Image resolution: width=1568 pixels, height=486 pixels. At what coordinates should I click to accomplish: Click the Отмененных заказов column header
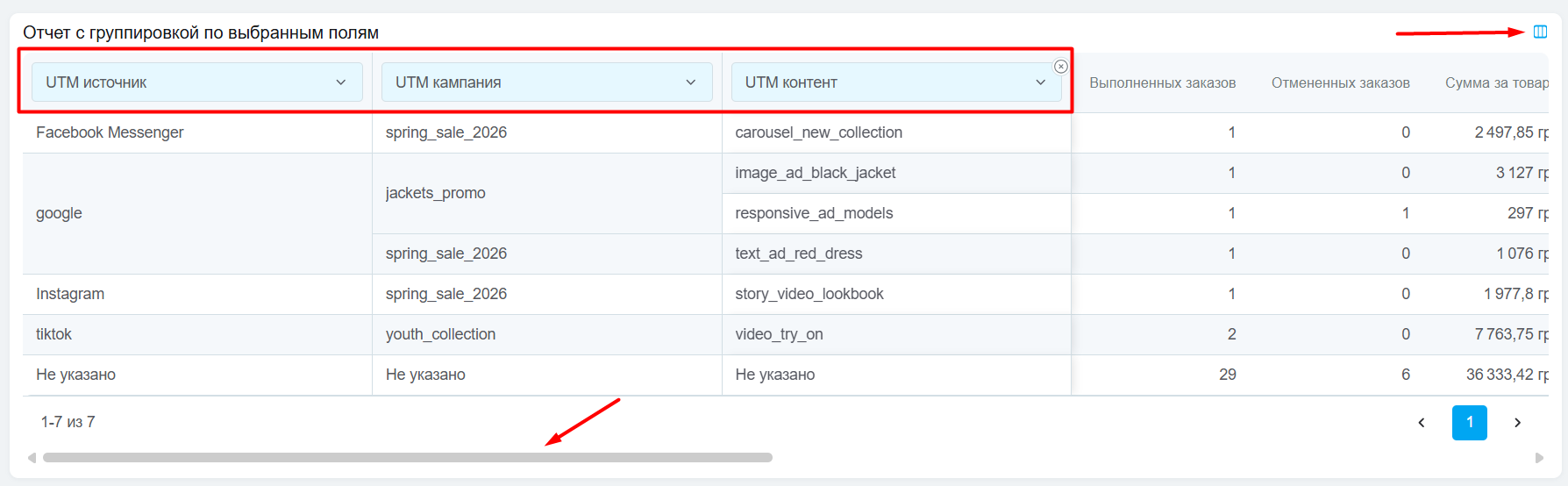[x=1340, y=83]
